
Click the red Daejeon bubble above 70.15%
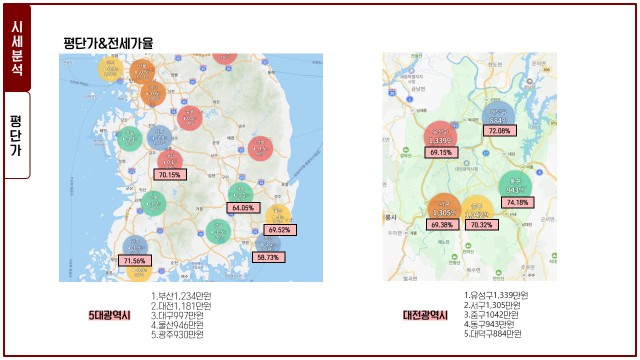pyautogui.click(x=170, y=160)
